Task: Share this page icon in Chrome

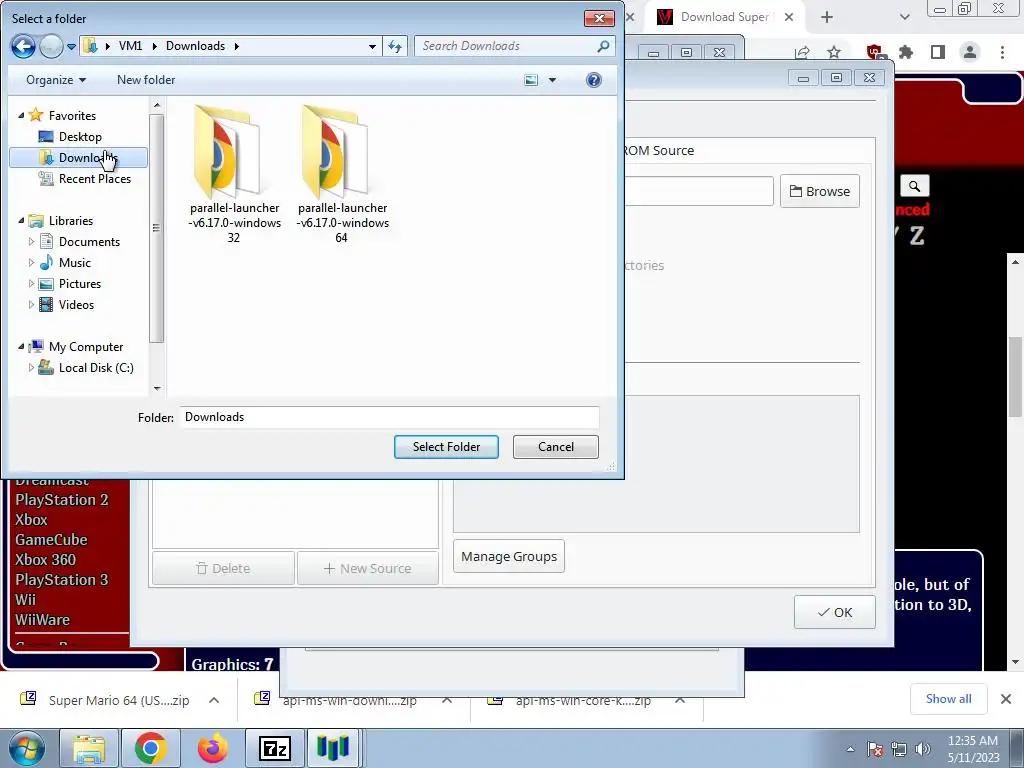Action: [x=802, y=52]
